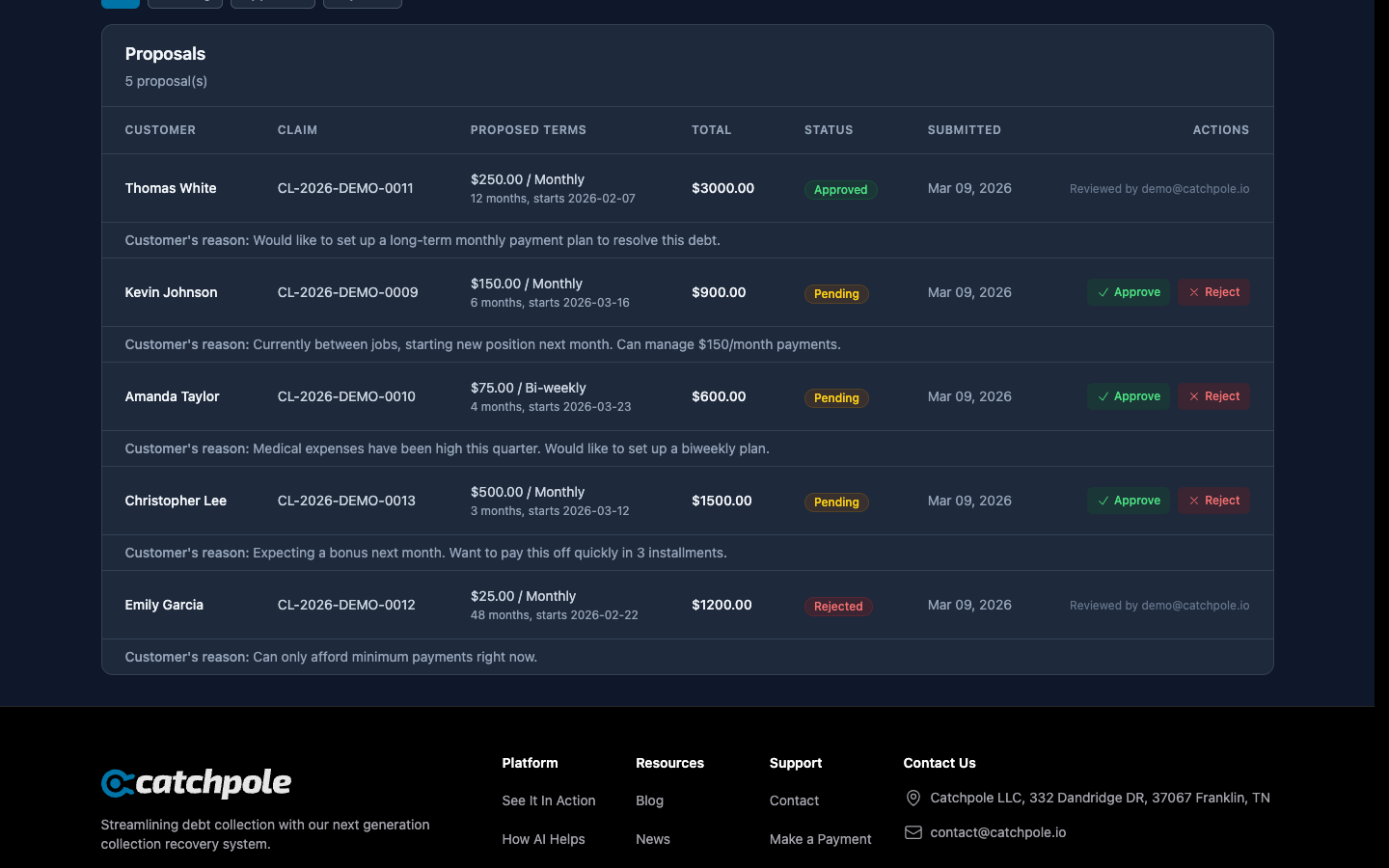Open the News link in Resources

point(652,839)
